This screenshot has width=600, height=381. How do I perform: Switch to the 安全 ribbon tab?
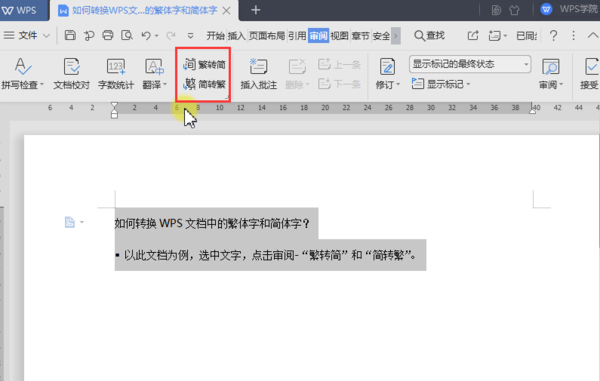click(x=382, y=36)
